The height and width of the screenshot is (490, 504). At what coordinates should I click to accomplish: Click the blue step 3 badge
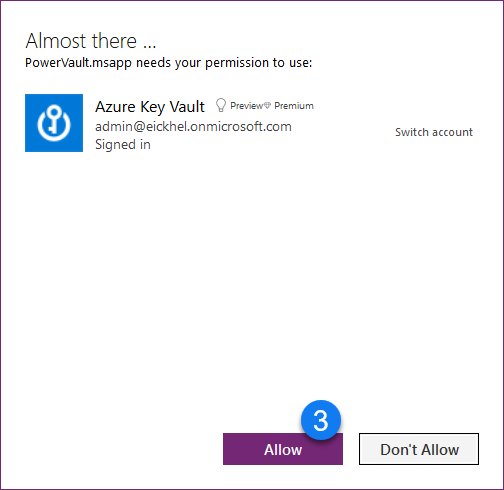321,420
